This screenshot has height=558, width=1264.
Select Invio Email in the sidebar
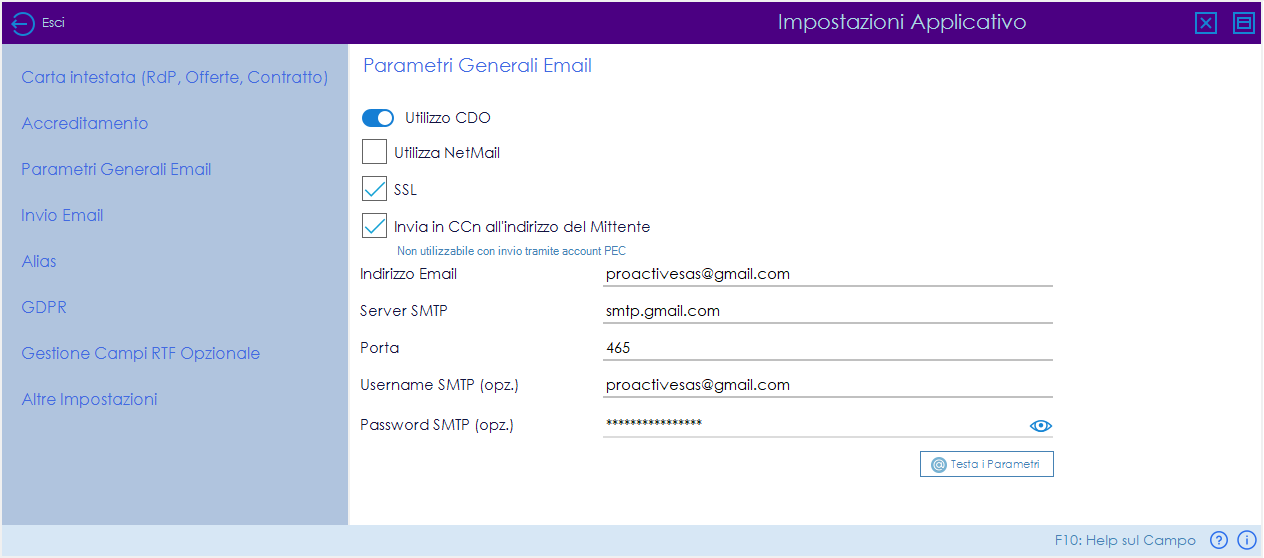pyautogui.click(x=62, y=215)
